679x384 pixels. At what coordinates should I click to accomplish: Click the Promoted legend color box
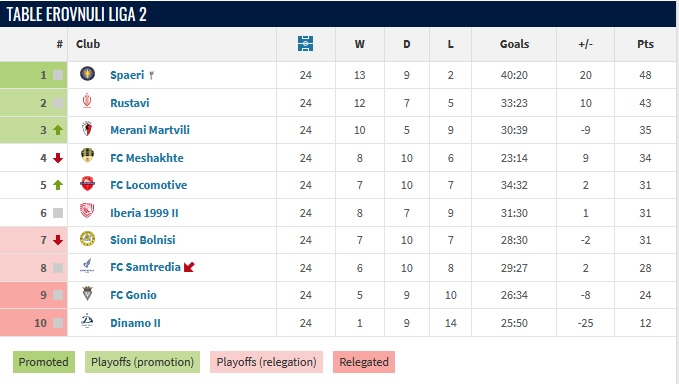(x=44, y=362)
